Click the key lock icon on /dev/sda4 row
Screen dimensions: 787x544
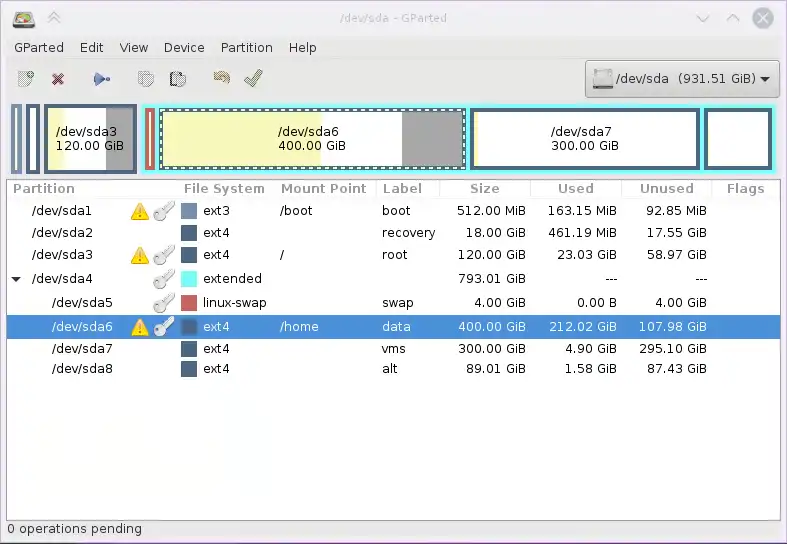tap(164, 279)
